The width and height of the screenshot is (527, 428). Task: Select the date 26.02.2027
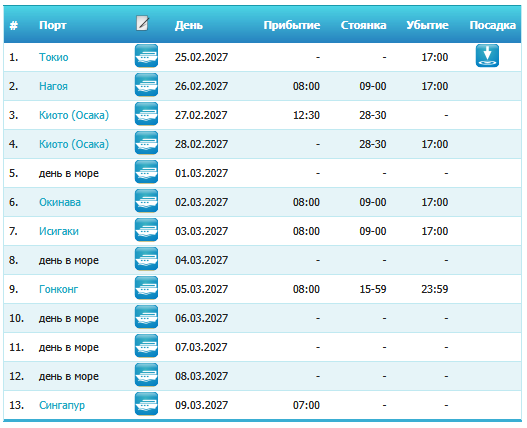[201, 86]
